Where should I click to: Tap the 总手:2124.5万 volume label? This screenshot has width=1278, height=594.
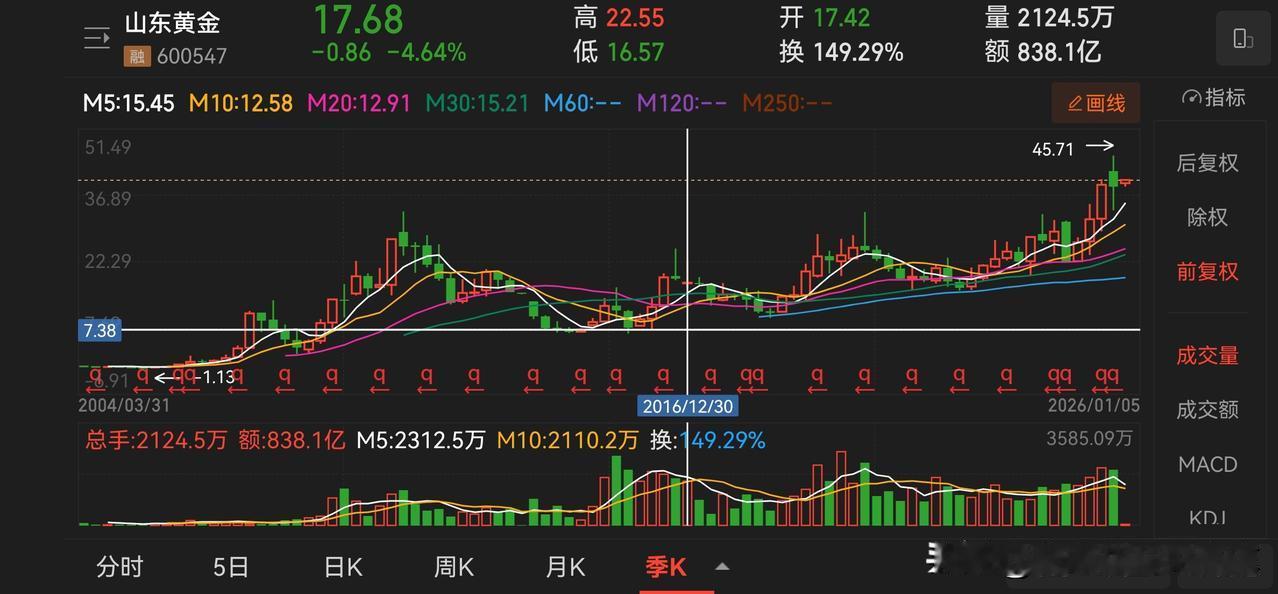[155, 439]
